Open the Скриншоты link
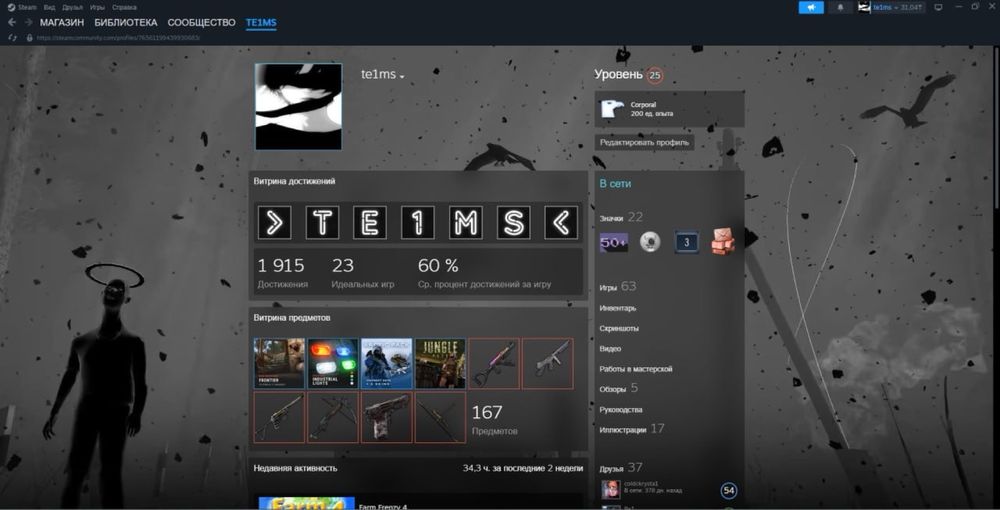The image size is (1000, 510). (x=619, y=329)
